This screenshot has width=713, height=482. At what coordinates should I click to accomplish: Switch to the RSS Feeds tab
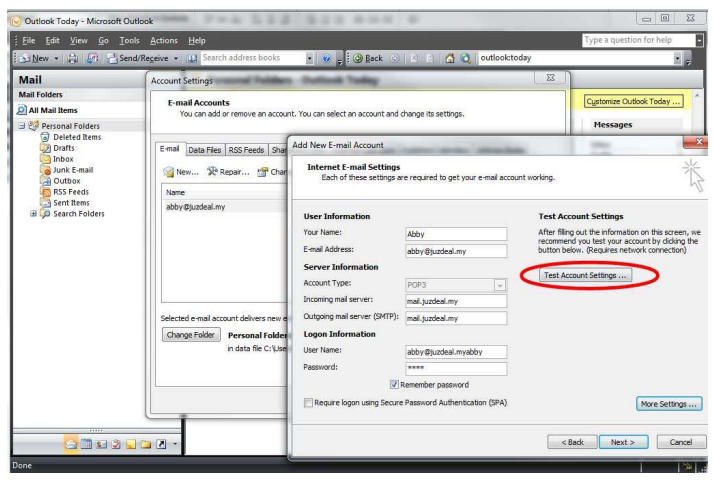coord(246,150)
